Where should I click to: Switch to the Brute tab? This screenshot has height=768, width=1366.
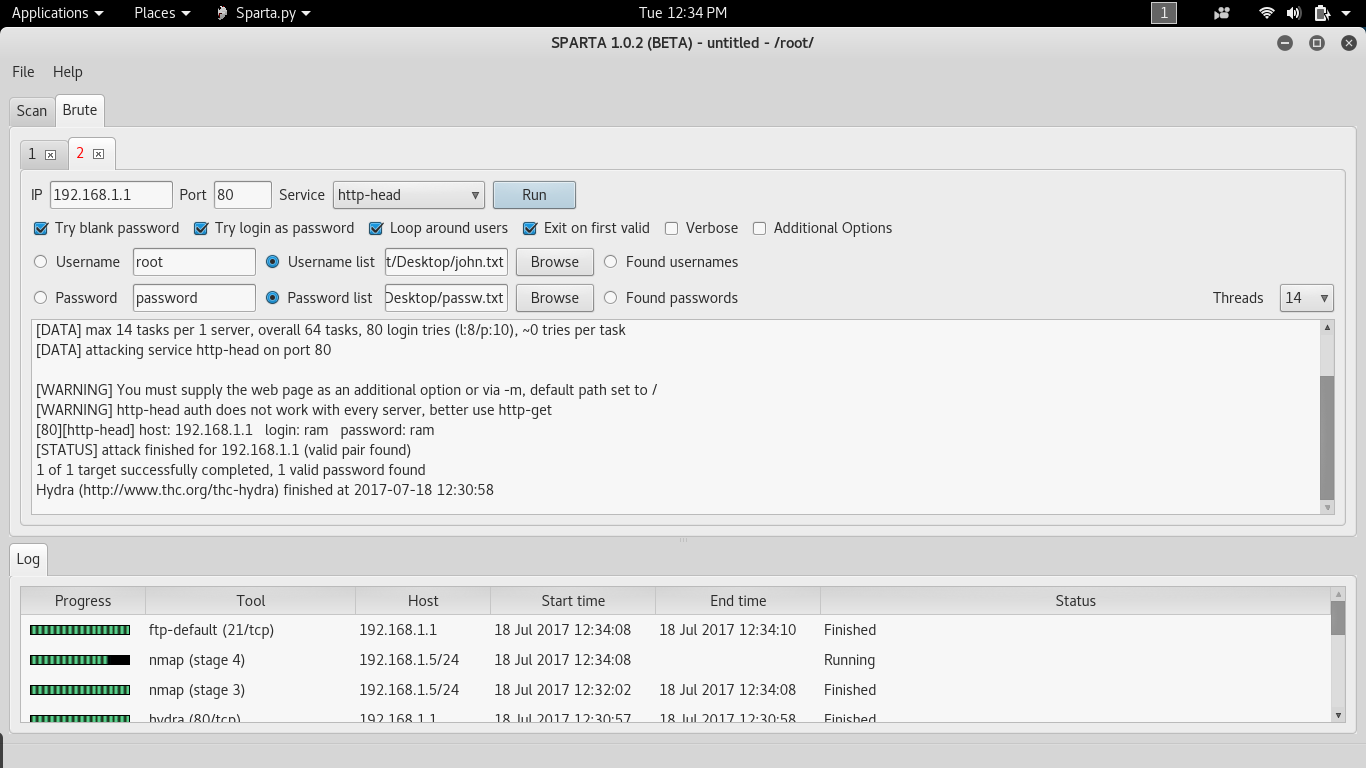(x=79, y=110)
